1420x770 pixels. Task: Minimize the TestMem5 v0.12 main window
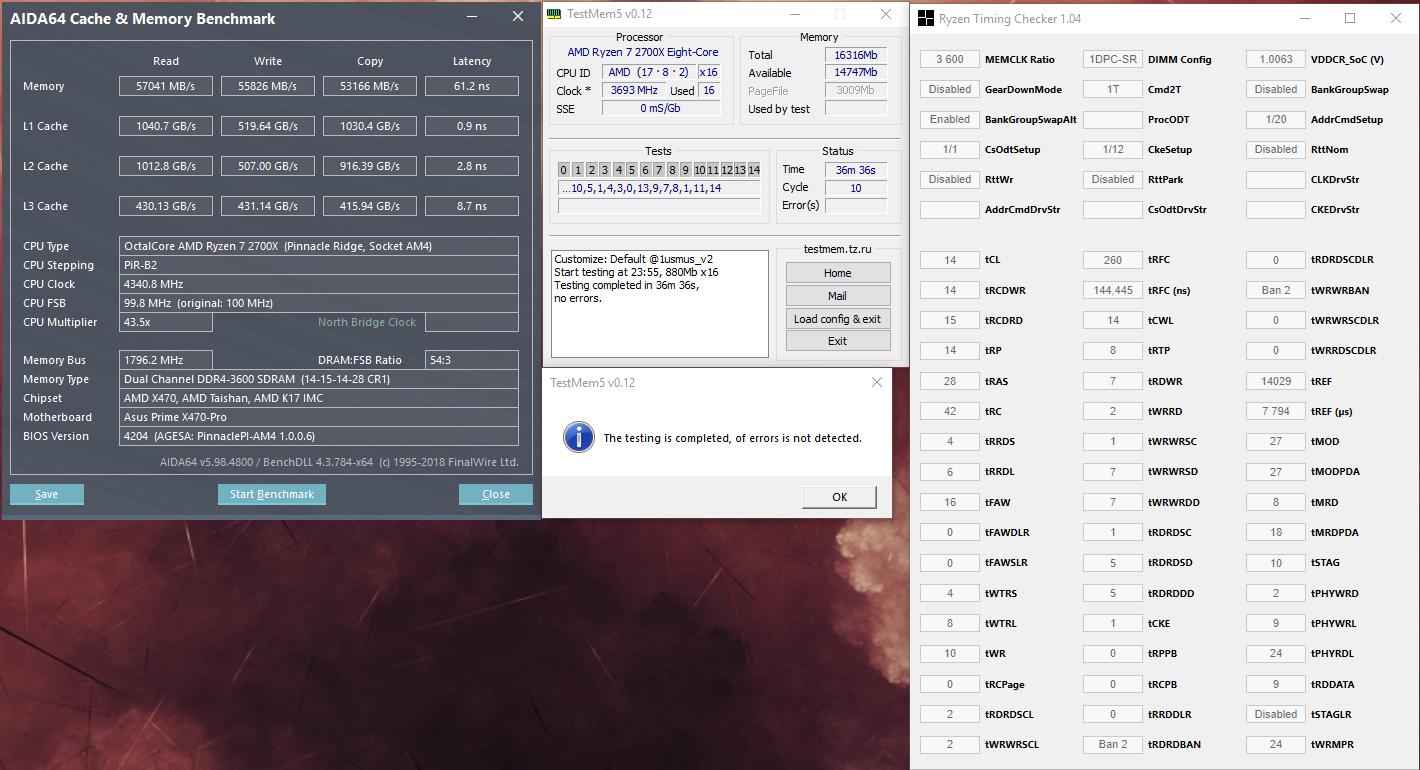pos(795,14)
